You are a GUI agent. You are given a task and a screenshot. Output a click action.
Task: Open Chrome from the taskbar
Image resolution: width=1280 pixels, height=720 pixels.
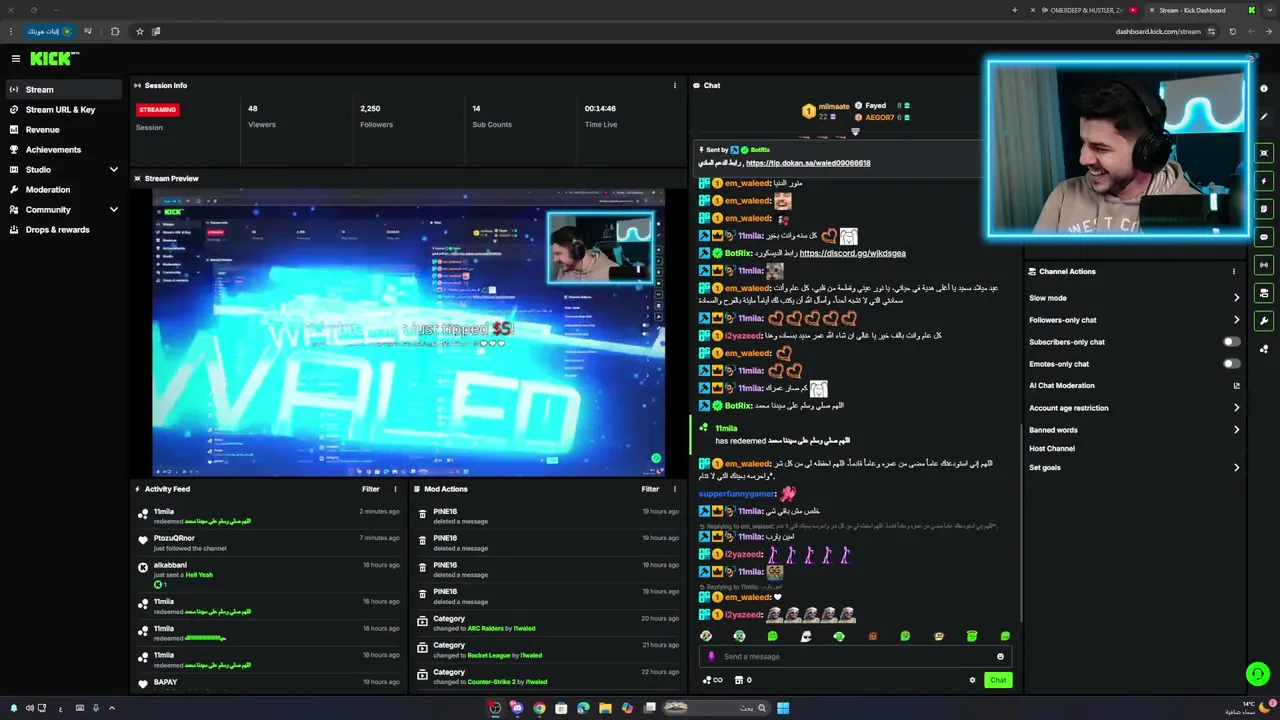click(x=539, y=708)
